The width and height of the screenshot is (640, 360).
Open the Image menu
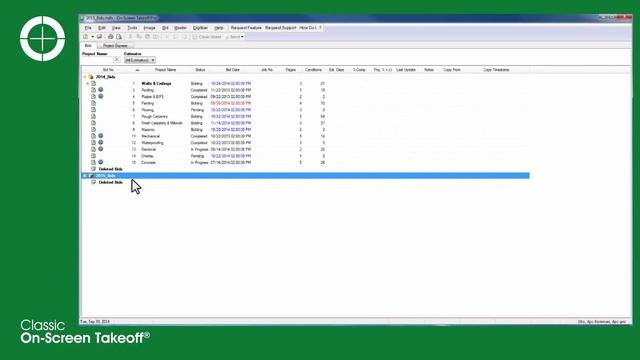(149, 28)
